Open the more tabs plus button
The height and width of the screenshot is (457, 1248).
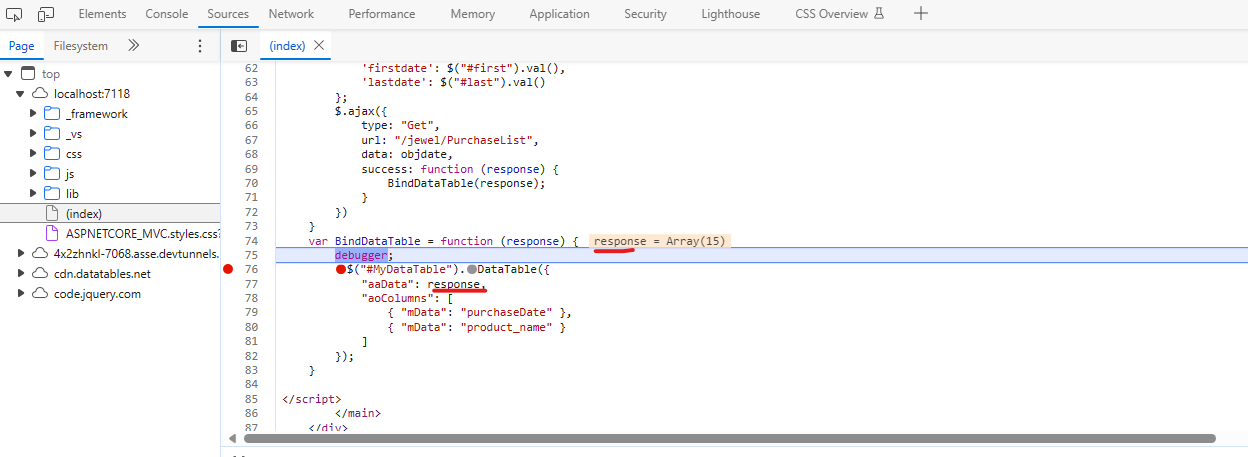pyautogui.click(x=921, y=14)
